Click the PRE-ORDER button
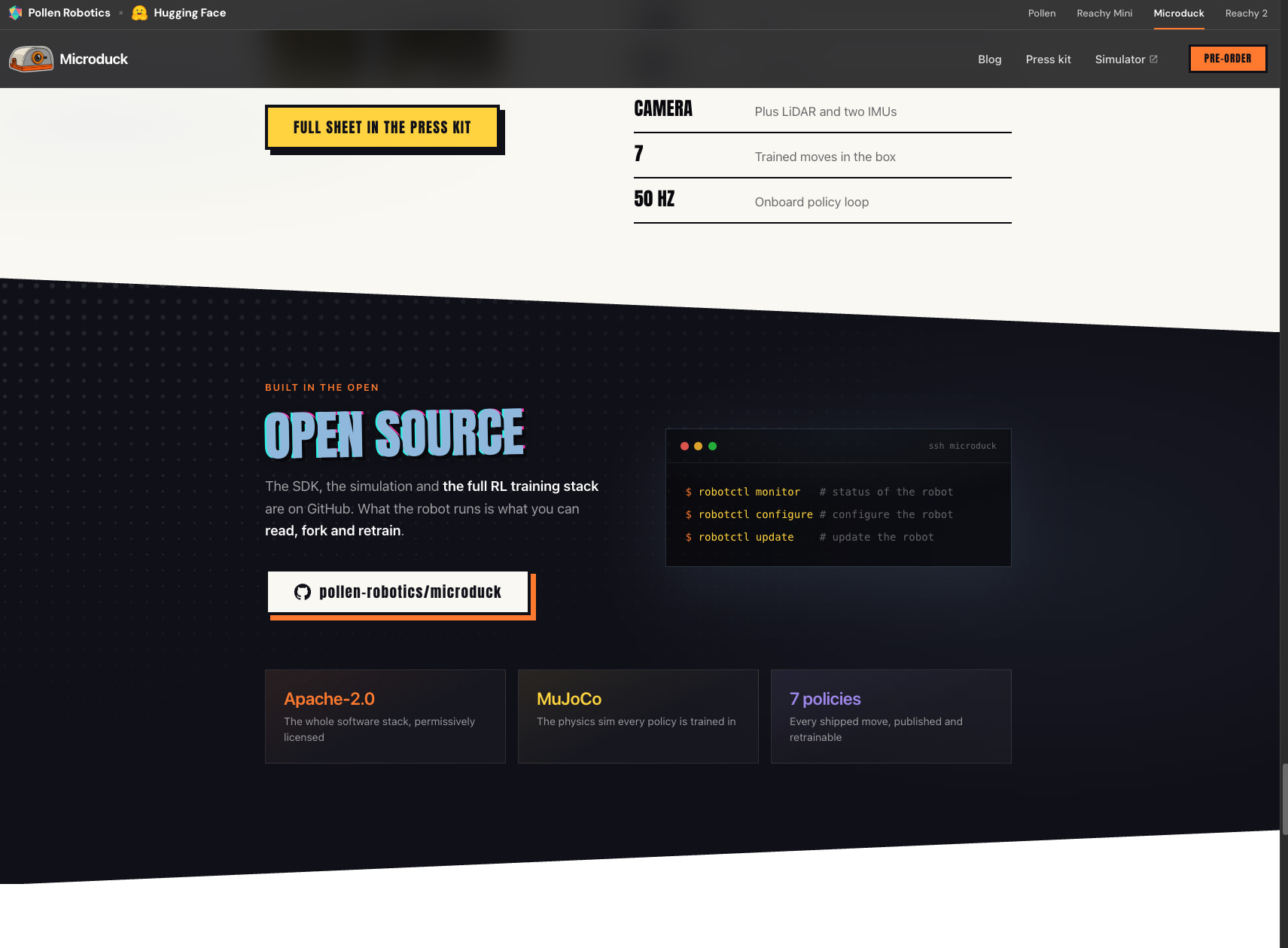The height and width of the screenshot is (948, 1288). (x=1228, y=59)
